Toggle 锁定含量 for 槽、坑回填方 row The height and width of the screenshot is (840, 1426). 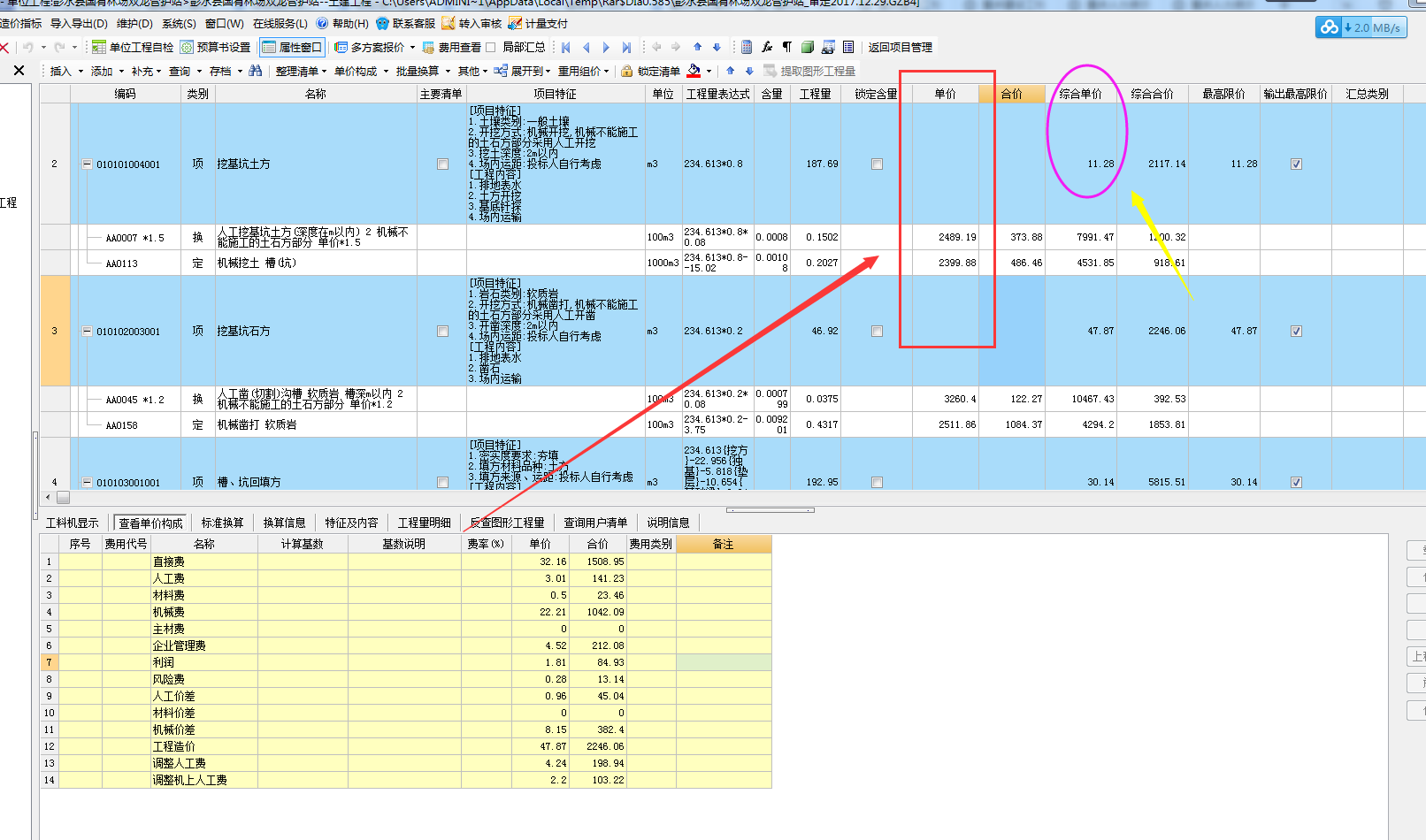[877, 483]
